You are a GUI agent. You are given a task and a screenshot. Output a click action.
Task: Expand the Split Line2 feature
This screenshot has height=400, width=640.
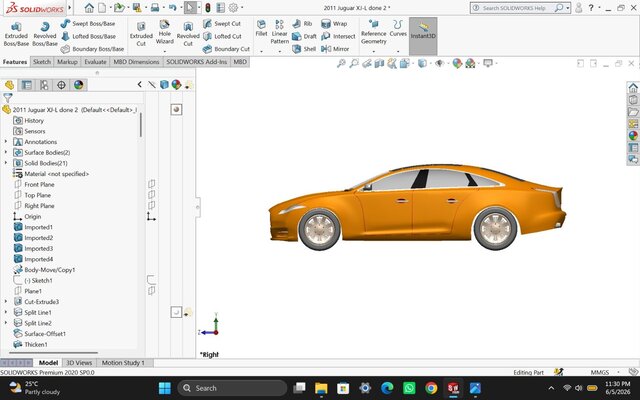(6, 323)
